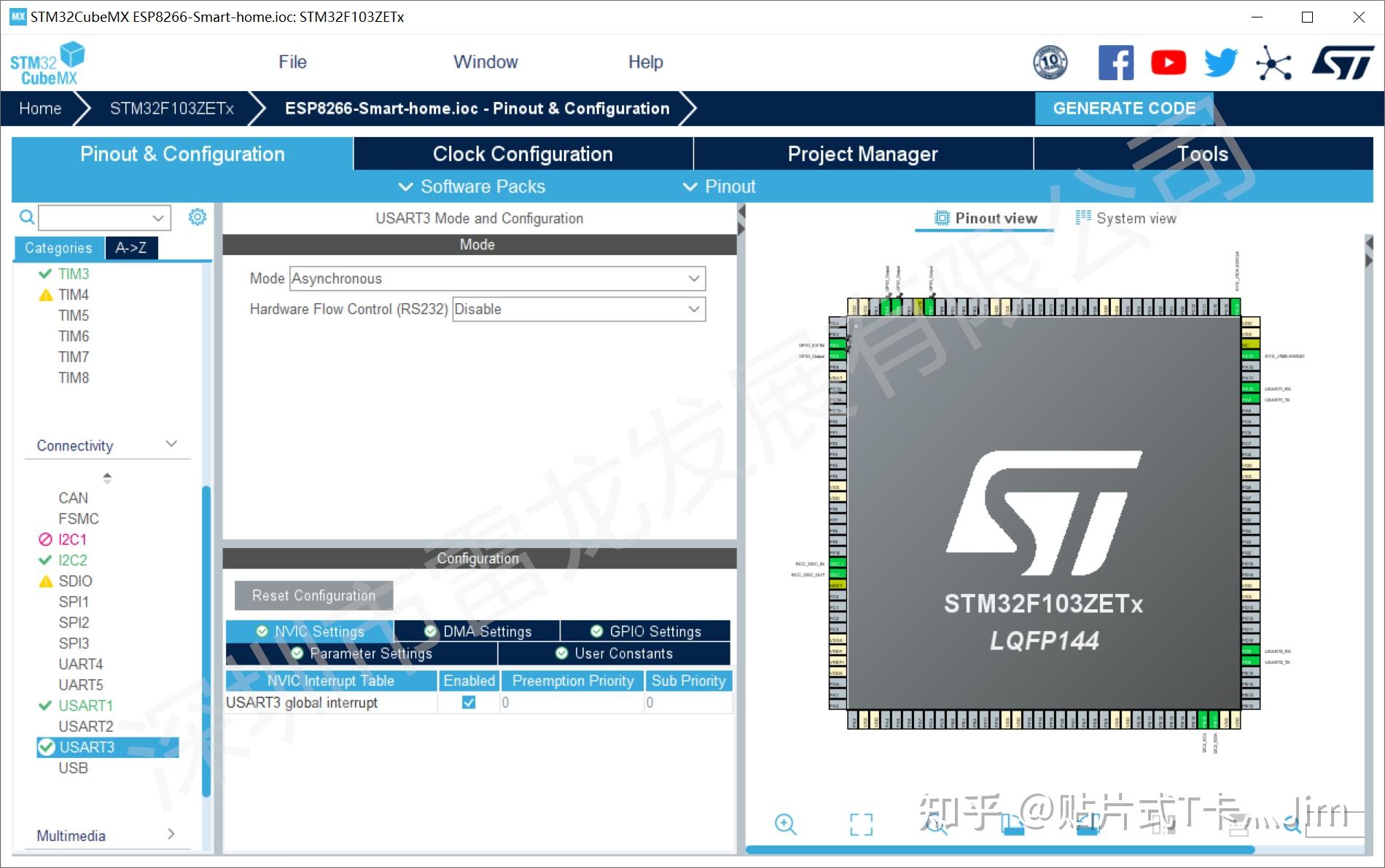Click the ST community network icon

click(1273, 63)
